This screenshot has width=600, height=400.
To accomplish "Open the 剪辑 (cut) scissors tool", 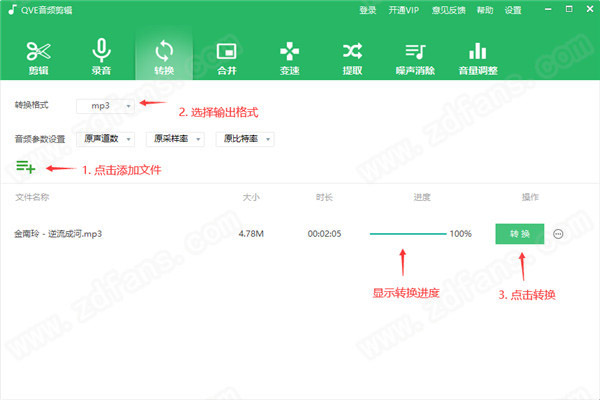I will click(x=39, y=58).
